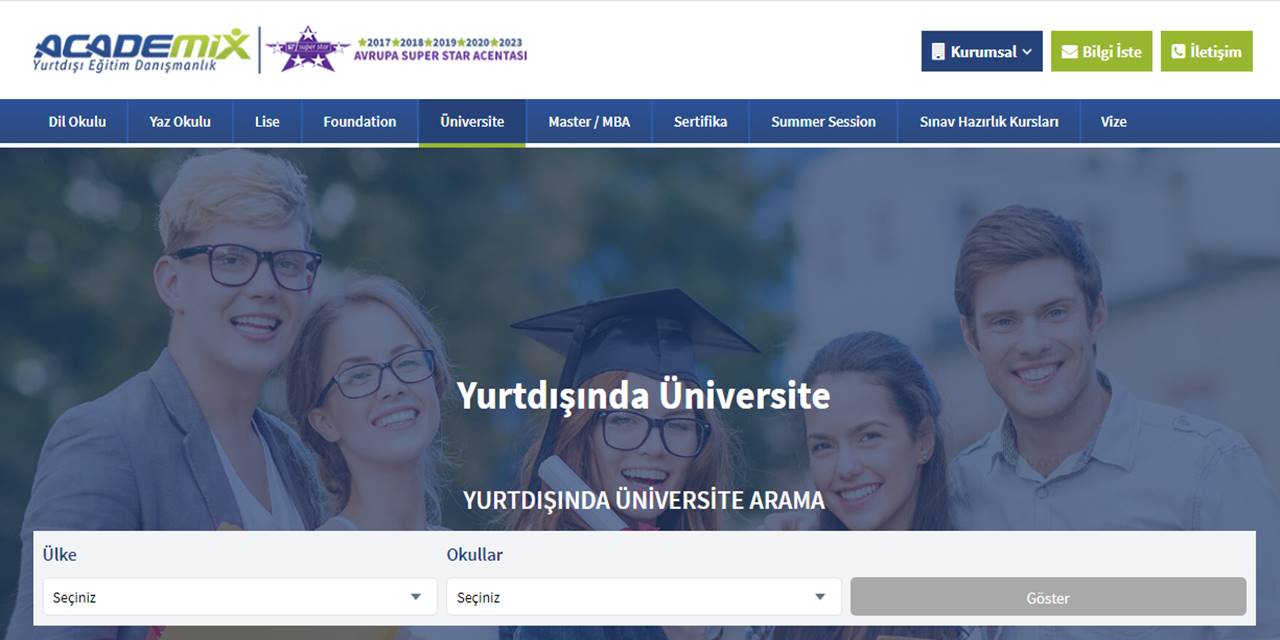
Task: Go to Summer Session page
Action: [x=823, y=122]
